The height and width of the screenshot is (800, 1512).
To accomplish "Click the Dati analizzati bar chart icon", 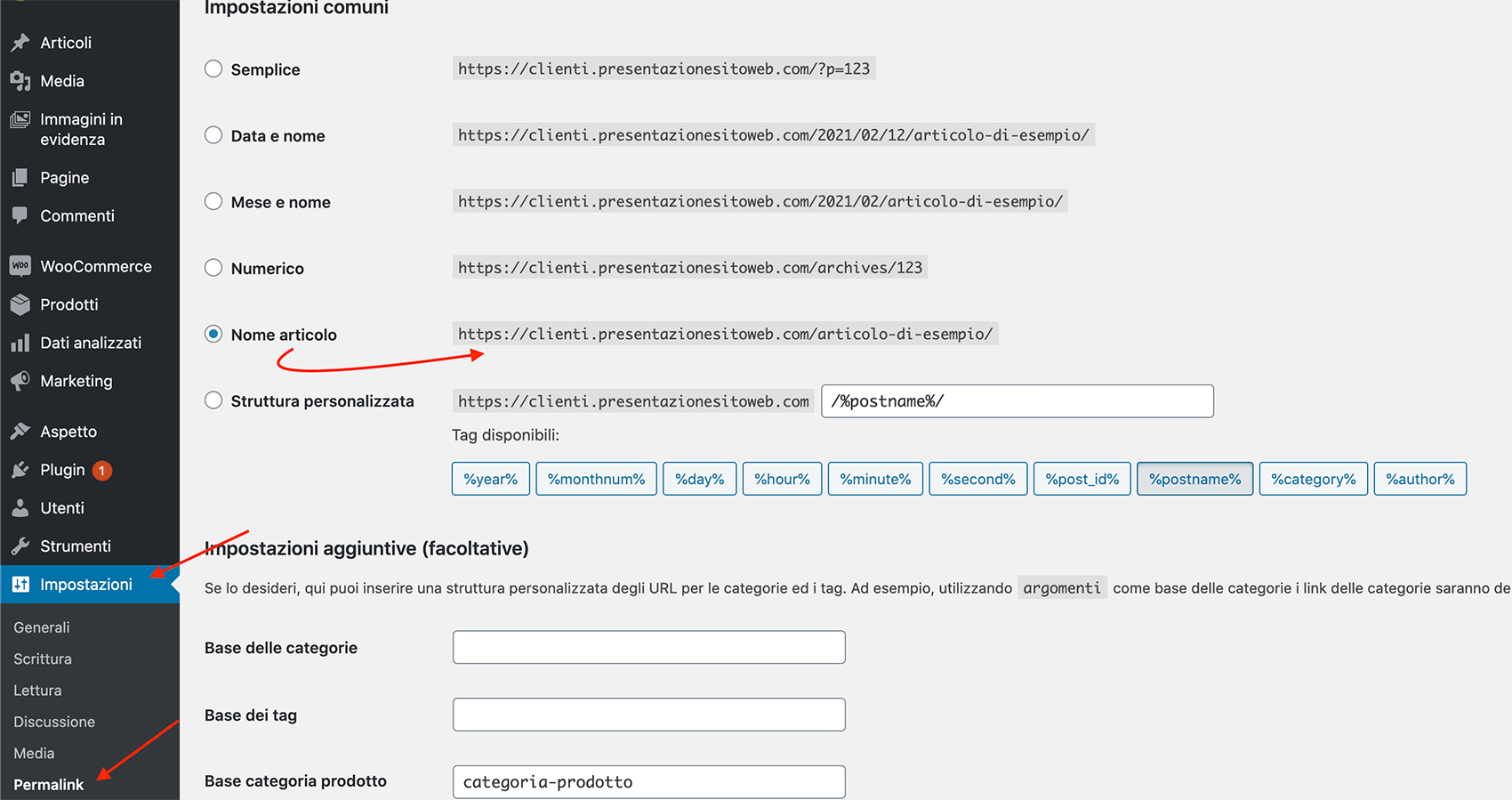I will pos(20,343).
